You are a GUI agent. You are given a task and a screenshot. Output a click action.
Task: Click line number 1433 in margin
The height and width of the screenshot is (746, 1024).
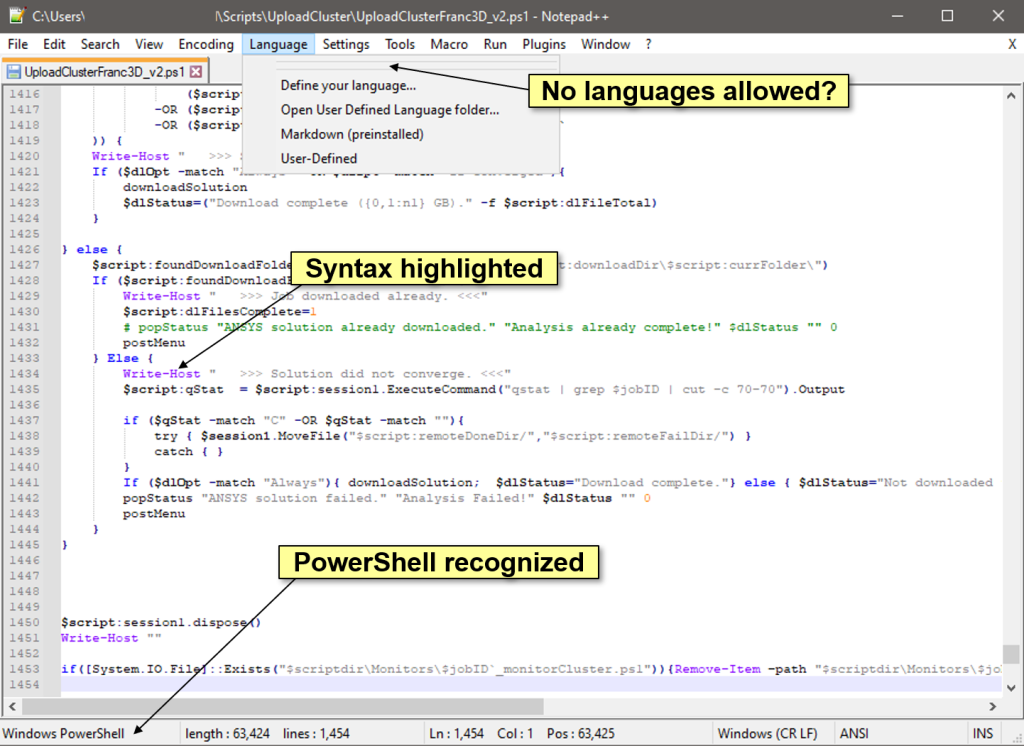(x=24, y=358)
